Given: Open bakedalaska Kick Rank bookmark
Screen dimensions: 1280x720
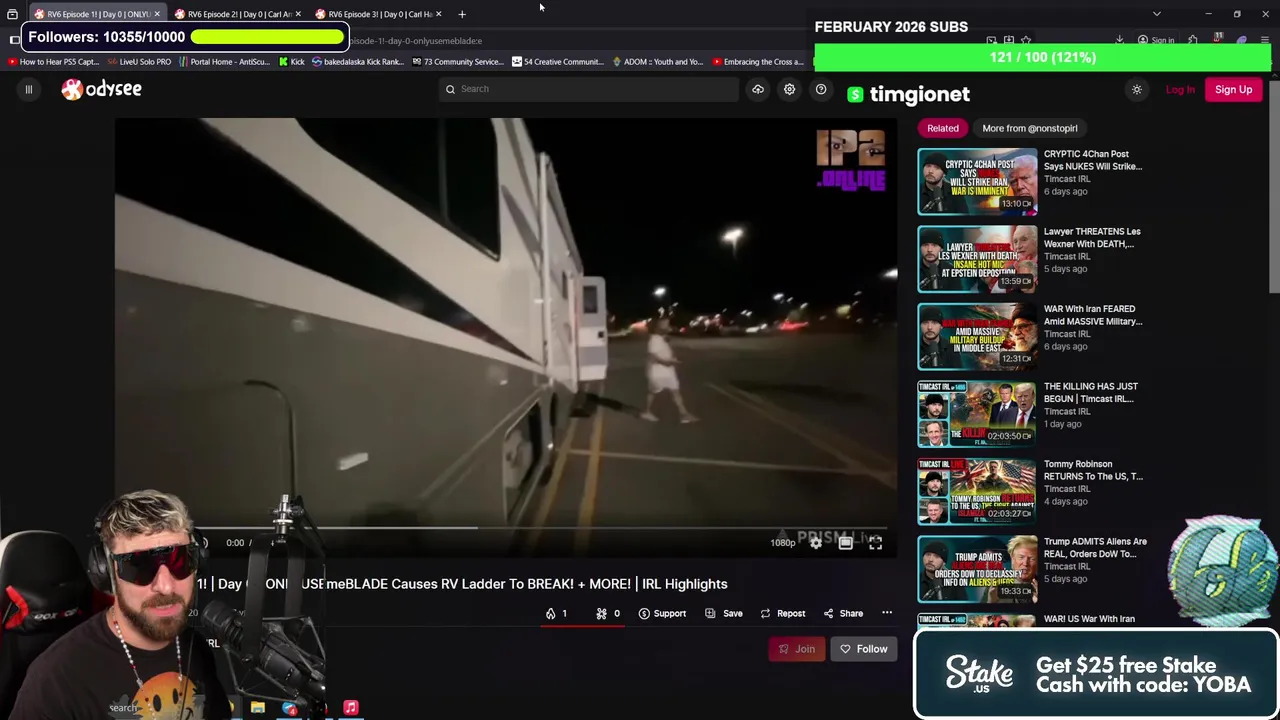Looking at the screenshot, I should pos(357,62).
